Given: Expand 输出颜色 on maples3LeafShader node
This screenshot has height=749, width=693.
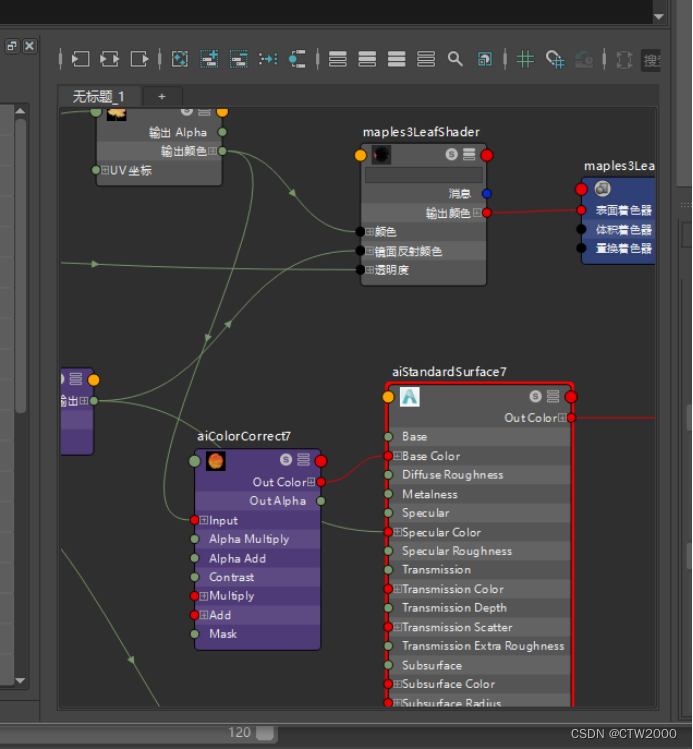Looking at the screenshot, I should pos(477,213).
